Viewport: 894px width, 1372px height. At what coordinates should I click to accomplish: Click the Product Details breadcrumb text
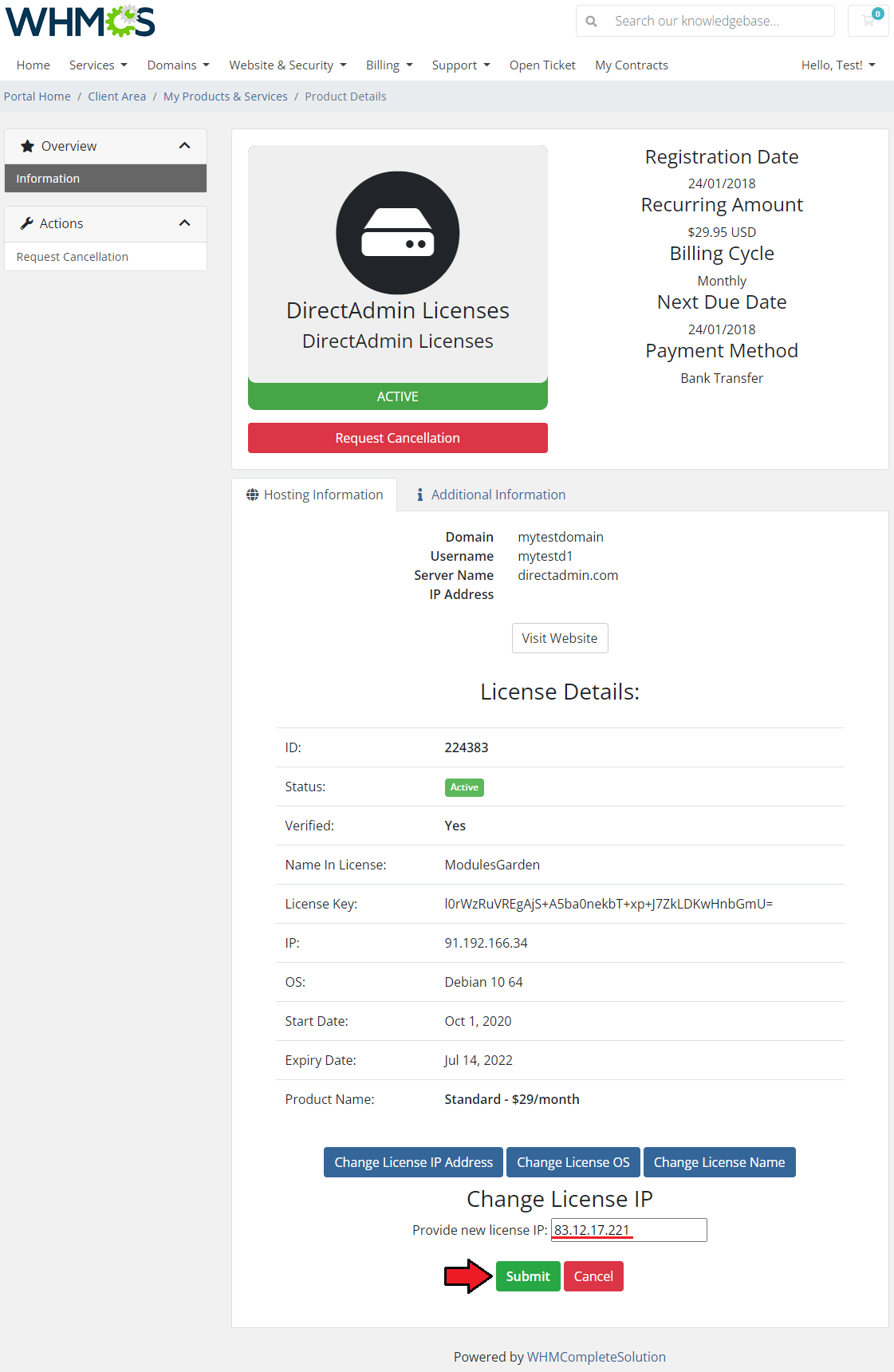(x=345, y=97)
